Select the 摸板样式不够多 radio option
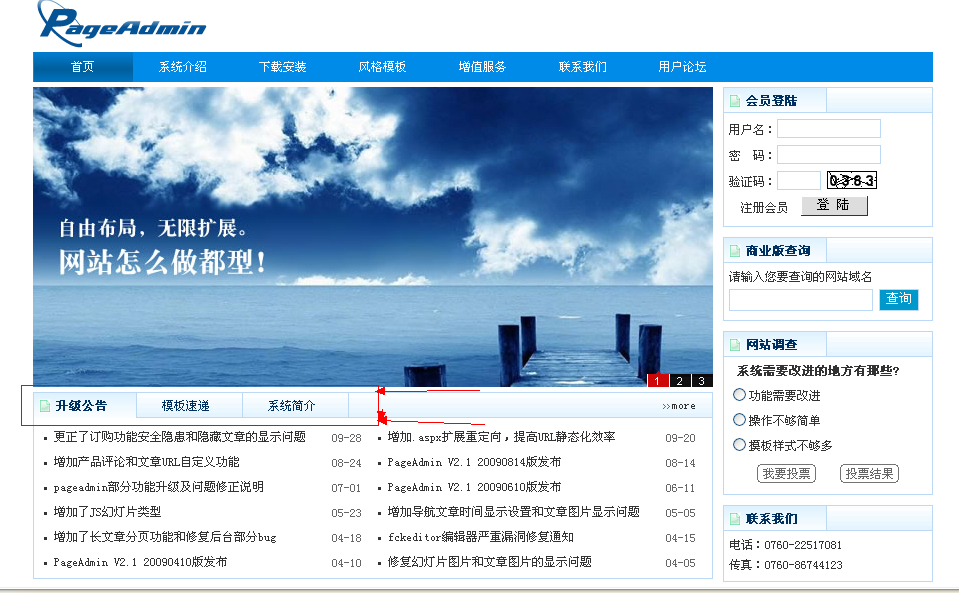 click(x=740, y=445)
